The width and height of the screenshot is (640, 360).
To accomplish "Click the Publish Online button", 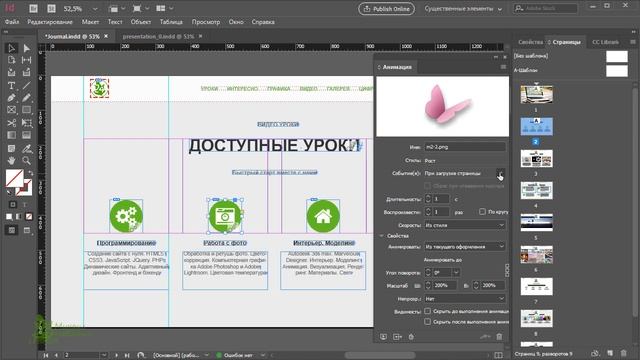I will (x=387, y=9).
